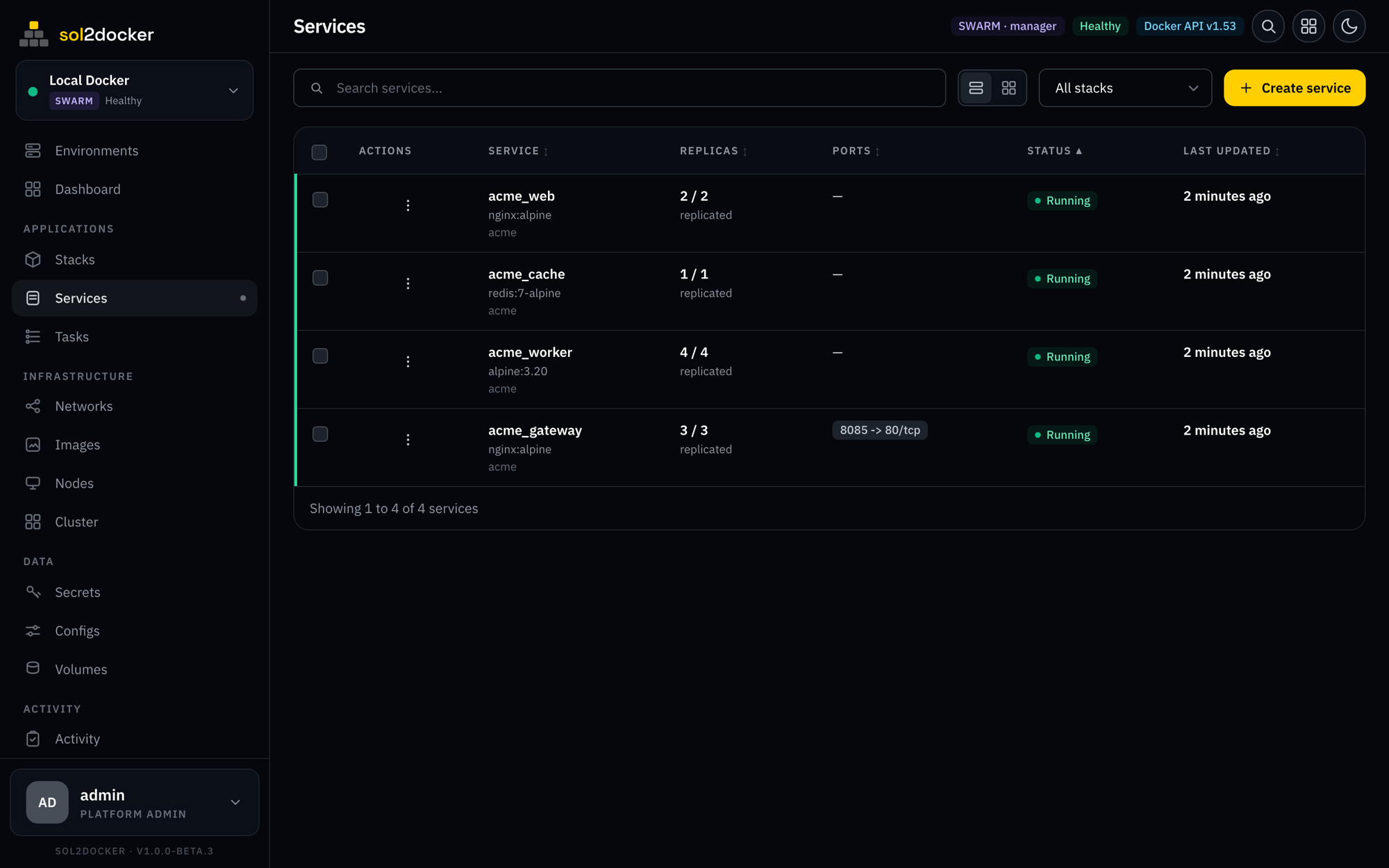Focus the Search services input field

(619, 88)
